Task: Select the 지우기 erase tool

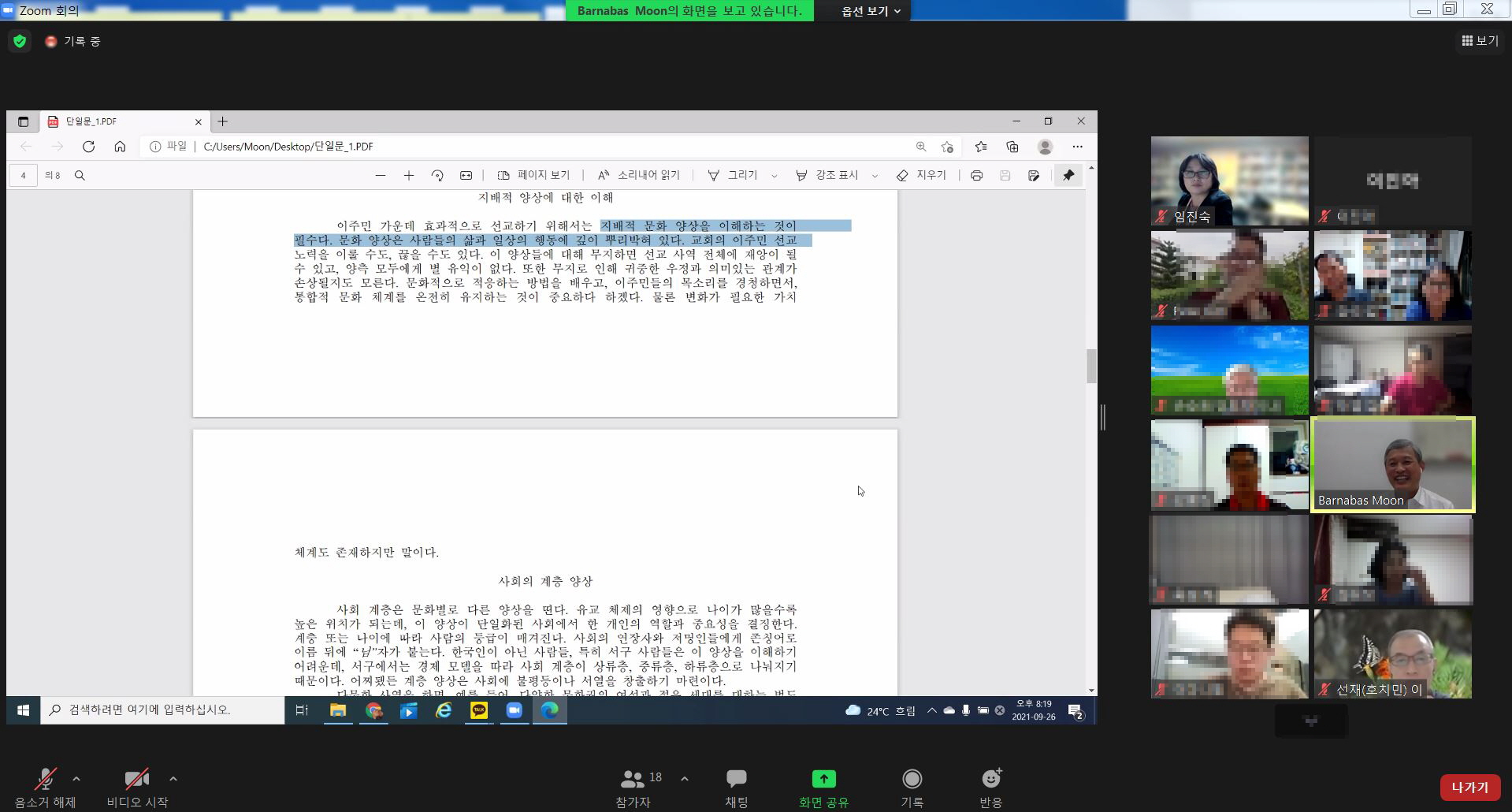Action: click(921, 175)
